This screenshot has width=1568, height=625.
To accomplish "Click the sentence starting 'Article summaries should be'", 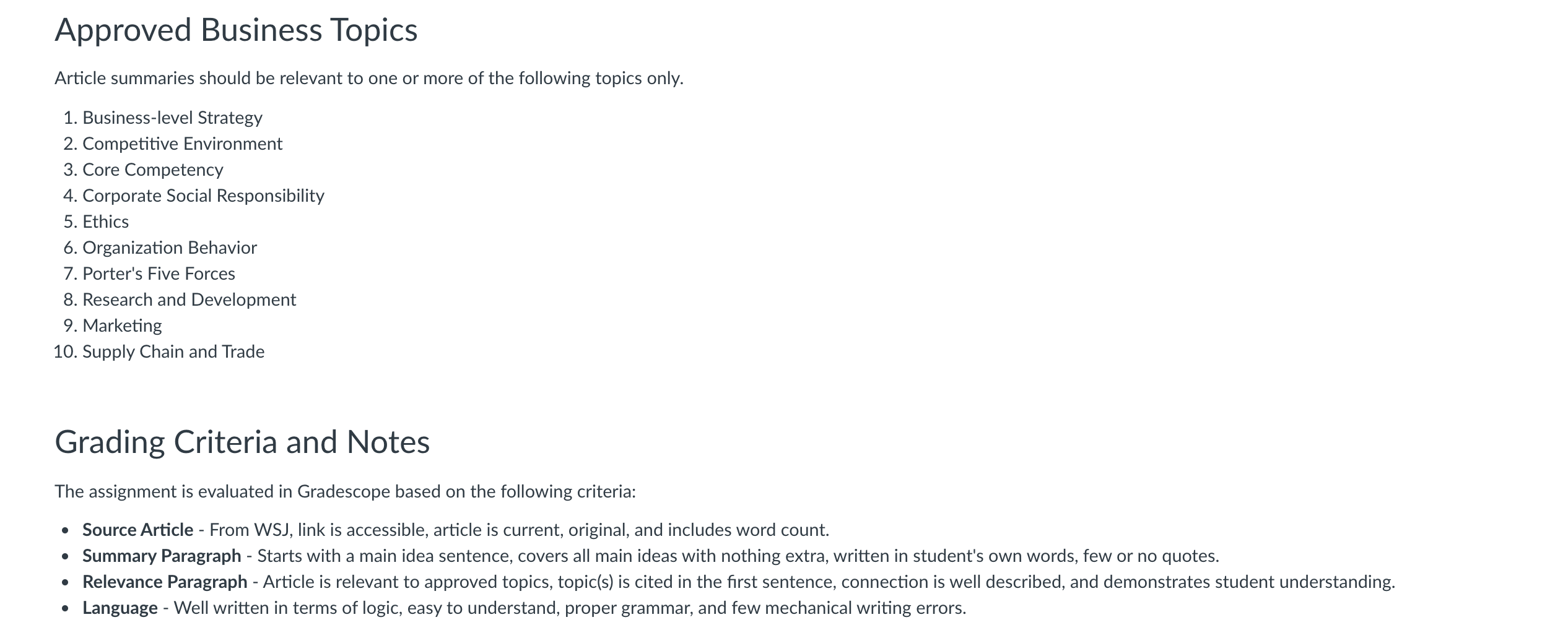I will coord(369,79).
